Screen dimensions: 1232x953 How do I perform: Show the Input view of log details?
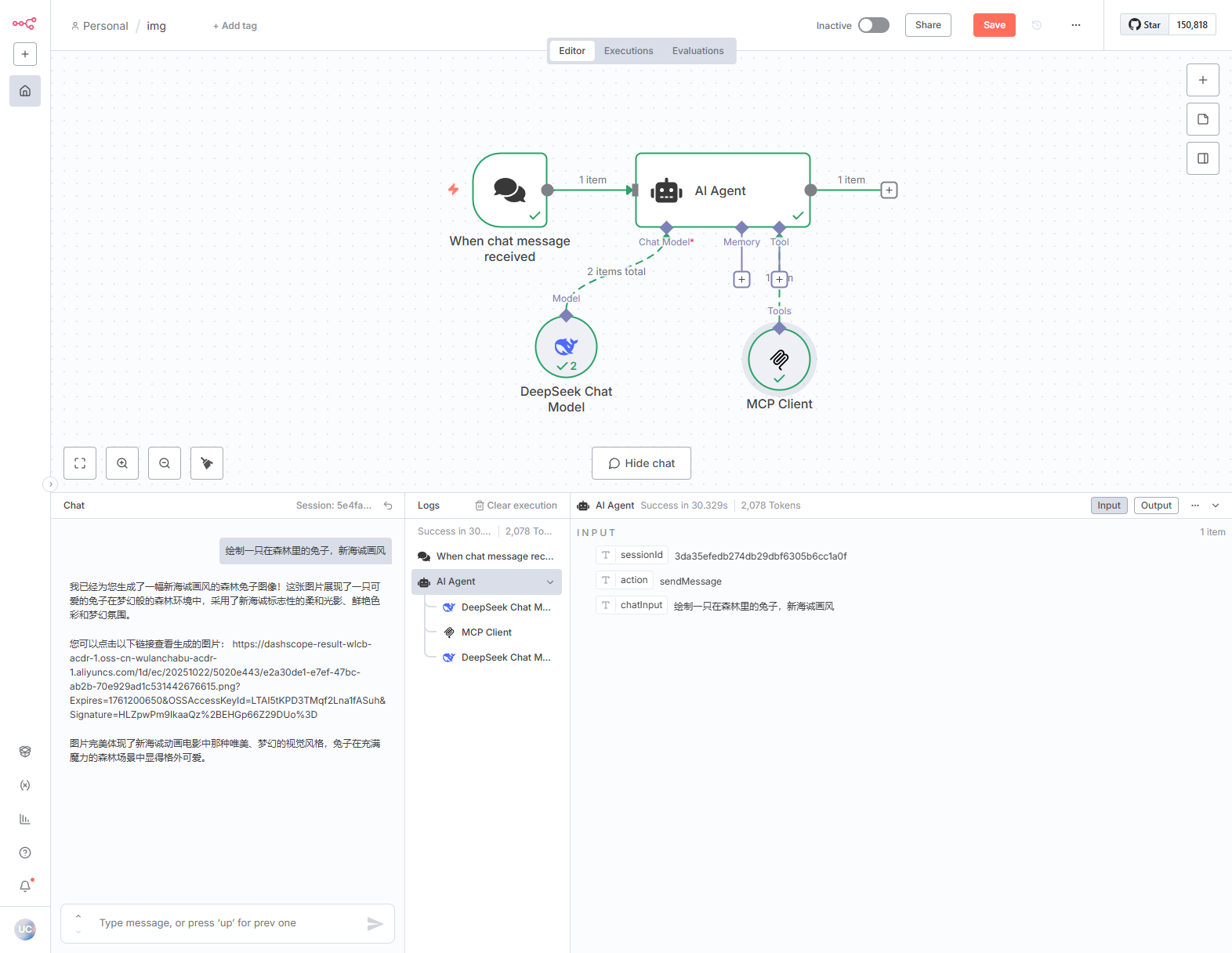tap(1109, 505)
